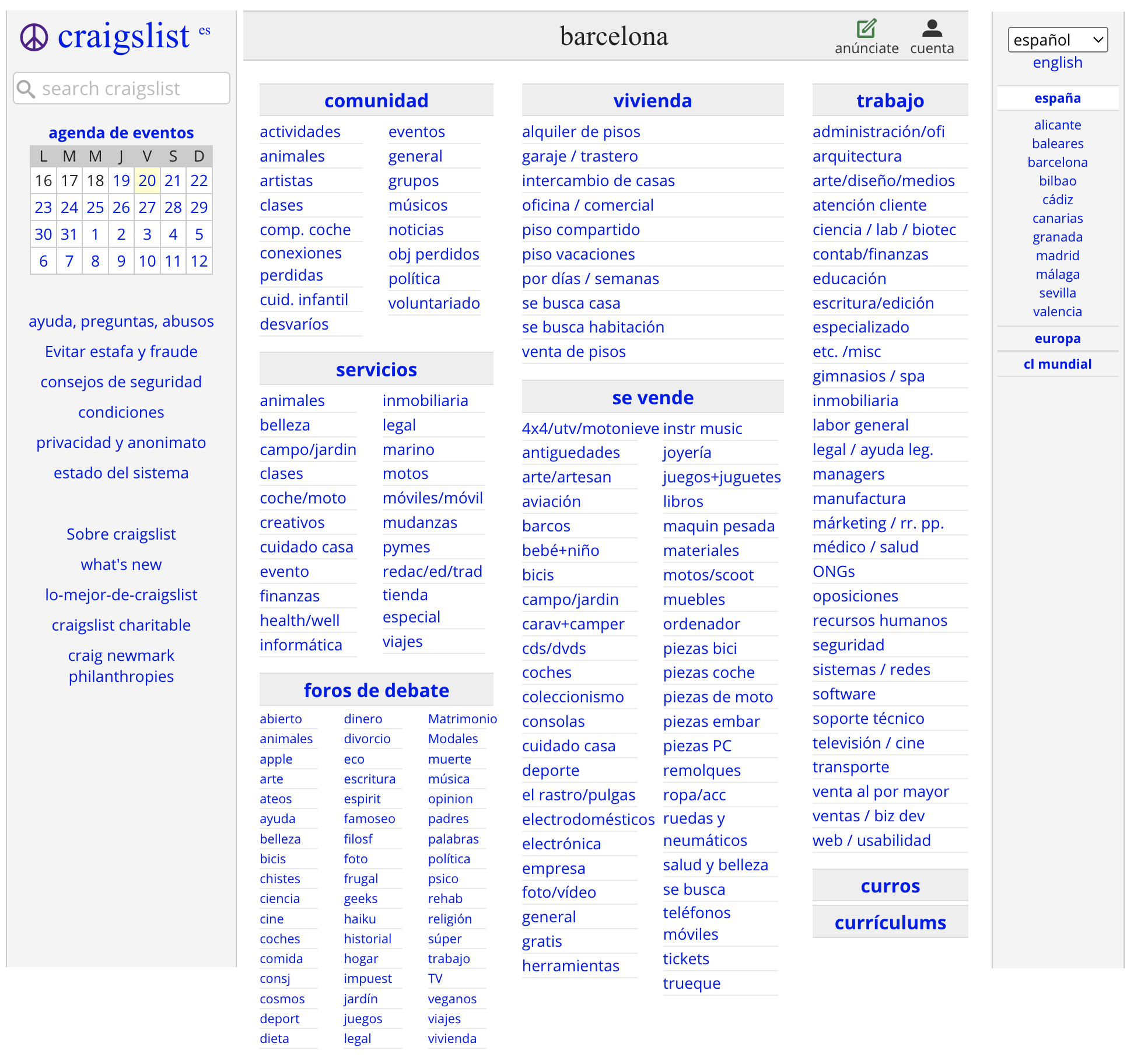Open desvaríos community link
Image resolution: width=1134 pixels, height=1064 pixels.
(x=294, y=324)
